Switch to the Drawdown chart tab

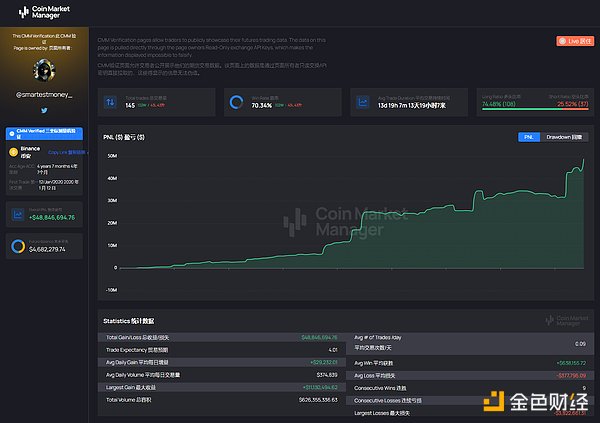[564, 136]
